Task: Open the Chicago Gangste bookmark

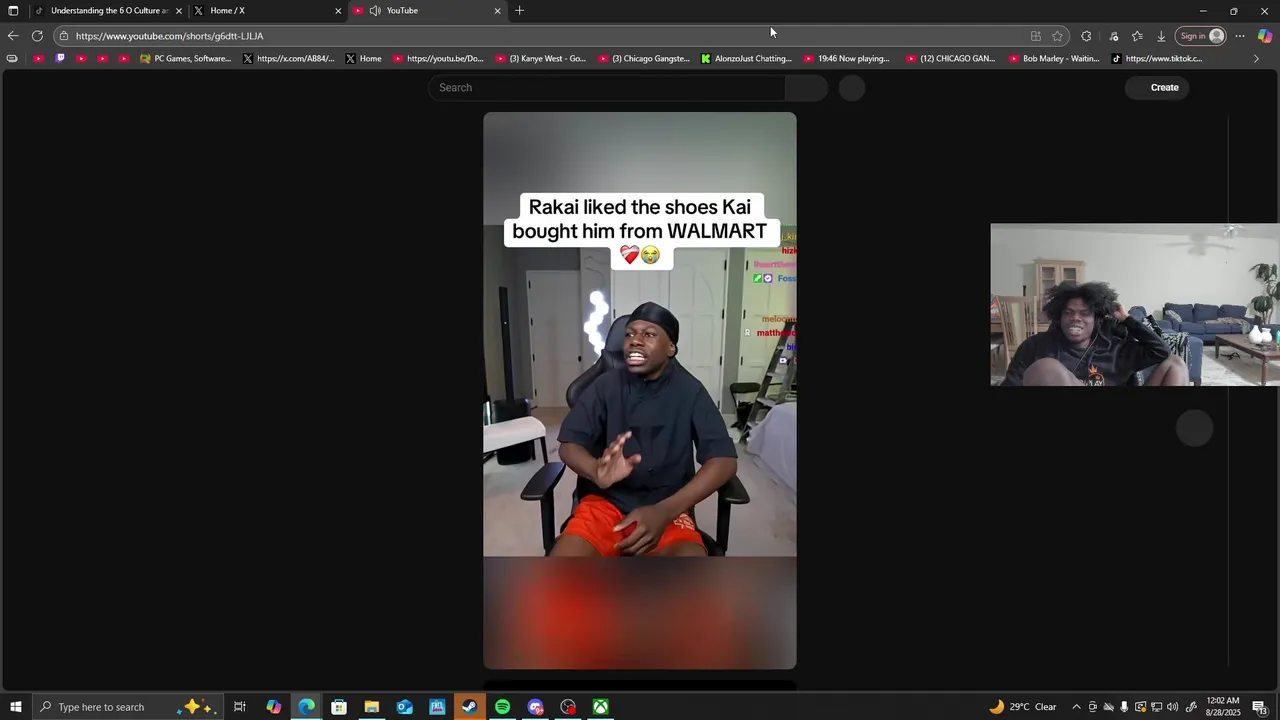Action: tap(644, 59)
